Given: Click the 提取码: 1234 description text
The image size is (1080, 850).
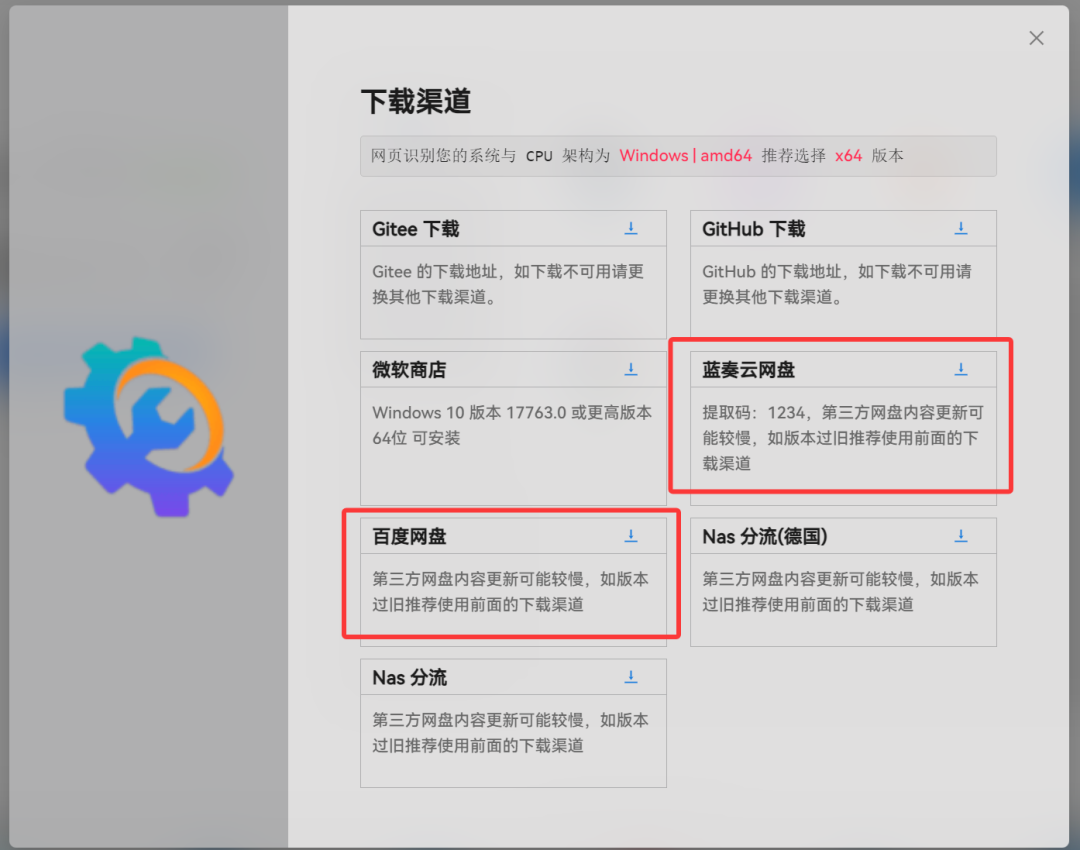Looking at the screenshot, I should click(x=843, y=437).
